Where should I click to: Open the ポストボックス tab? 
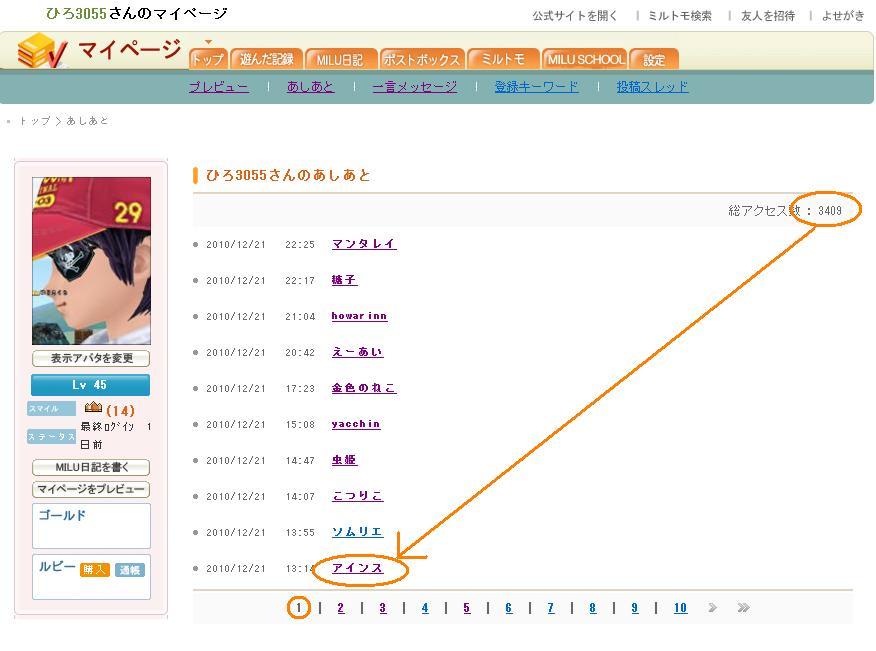point(422,59)
